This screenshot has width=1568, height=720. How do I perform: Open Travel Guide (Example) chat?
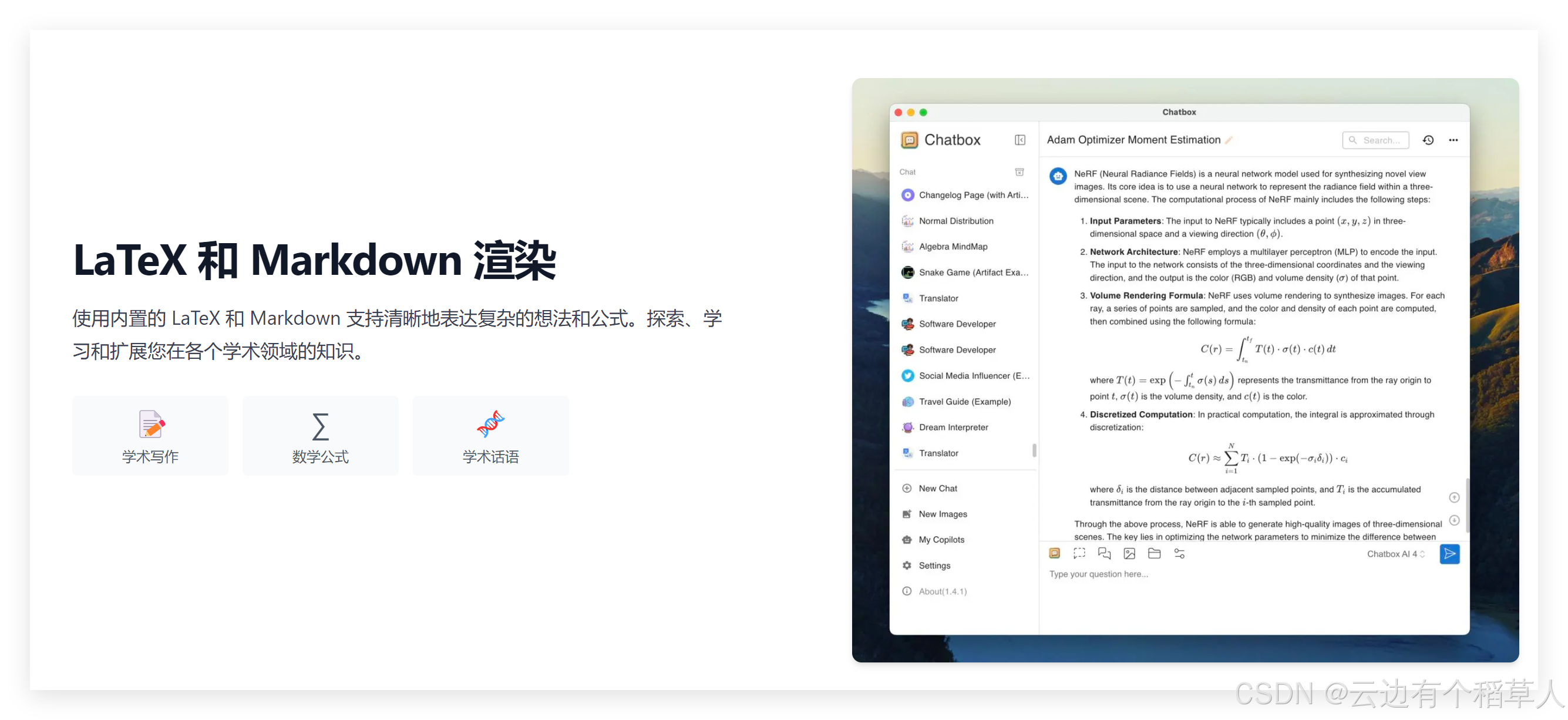(965, 402)
